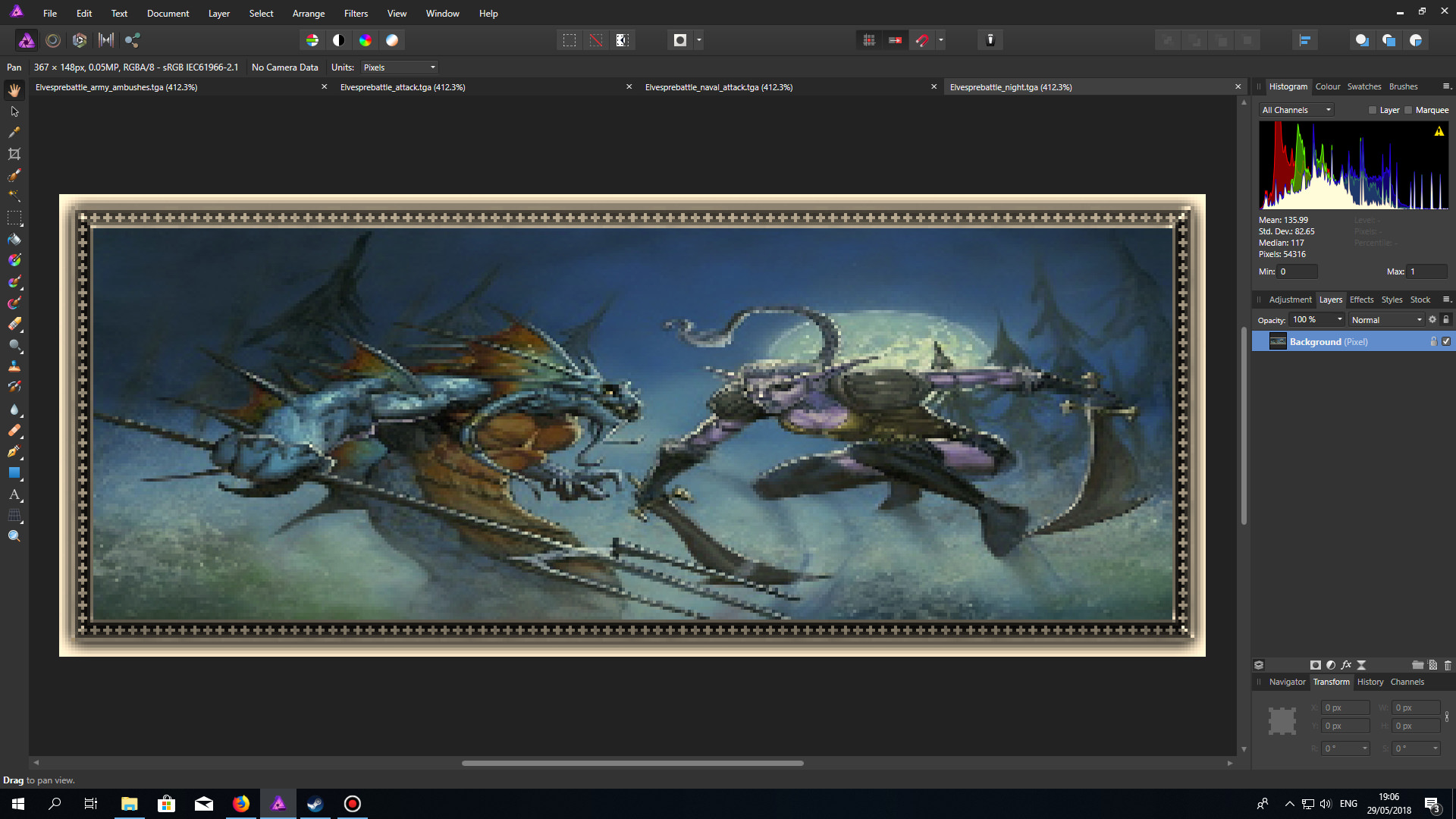Toggle the snapping magnet button
The width and height of the screenshot is (1456, 819).
922,40
